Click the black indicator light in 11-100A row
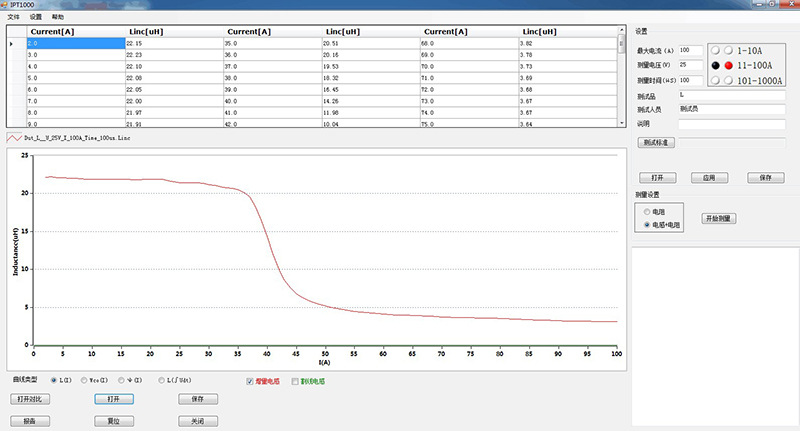 click(716, 65)
